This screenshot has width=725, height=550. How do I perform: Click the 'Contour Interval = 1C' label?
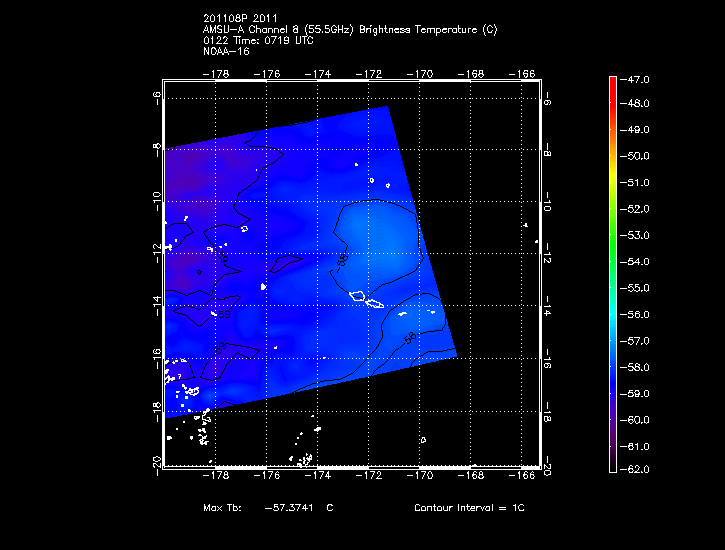pyautogui.click(x=469, y=508)
